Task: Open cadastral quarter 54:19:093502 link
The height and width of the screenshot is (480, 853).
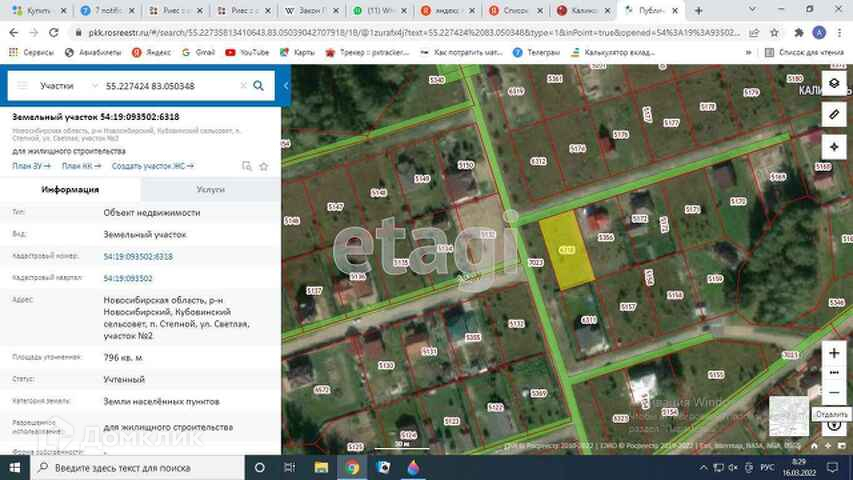Action: tap(128, 278)
